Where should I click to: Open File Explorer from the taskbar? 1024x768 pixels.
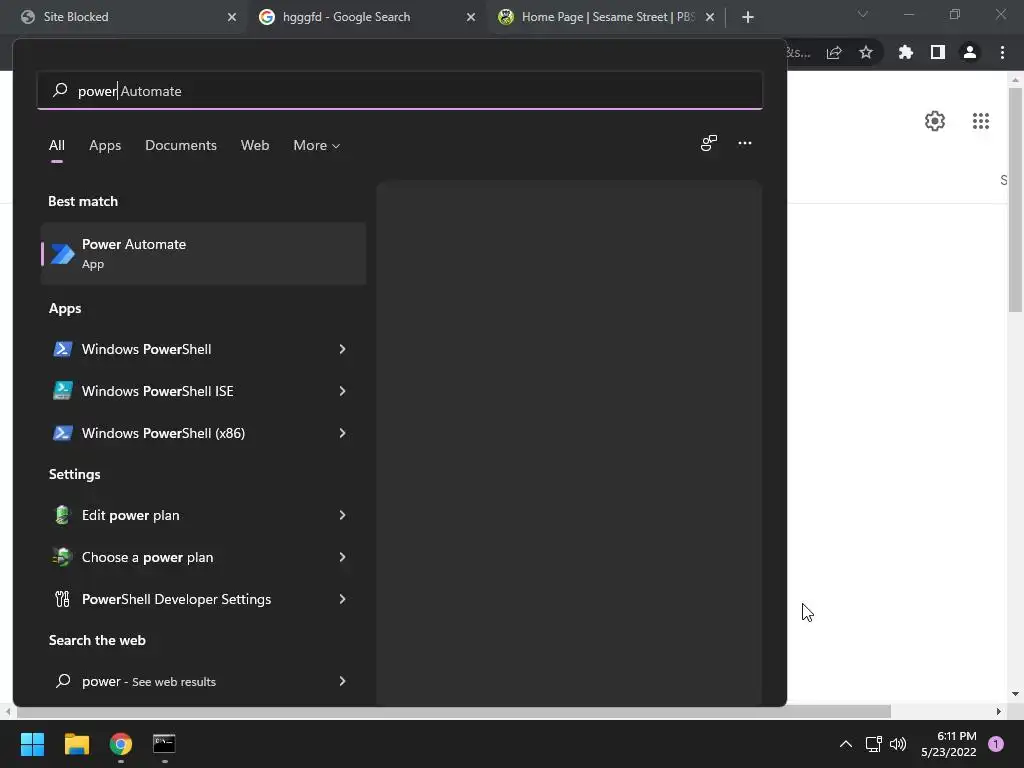coord(76,744)
